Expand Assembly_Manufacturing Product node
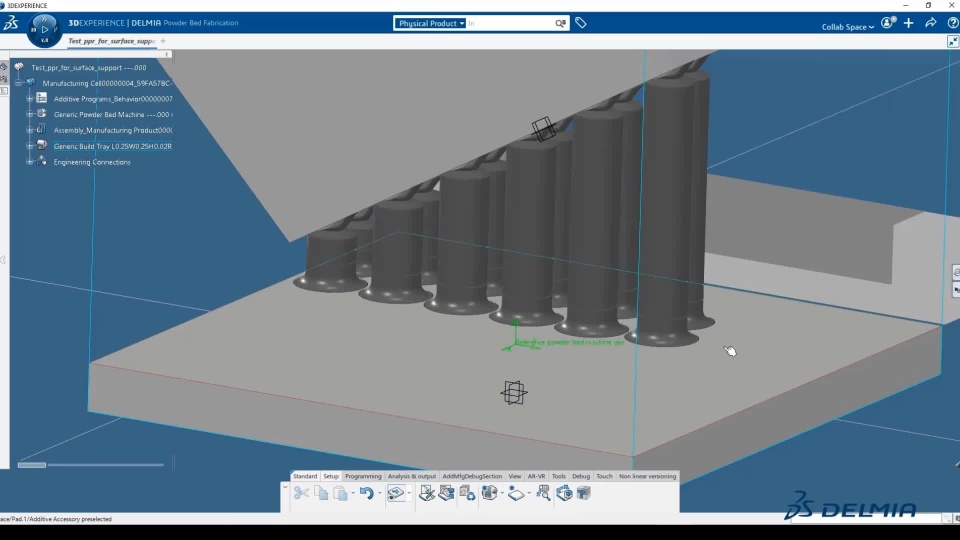The height and width of the screenshot is (540, 960). (x=29, y=130)
